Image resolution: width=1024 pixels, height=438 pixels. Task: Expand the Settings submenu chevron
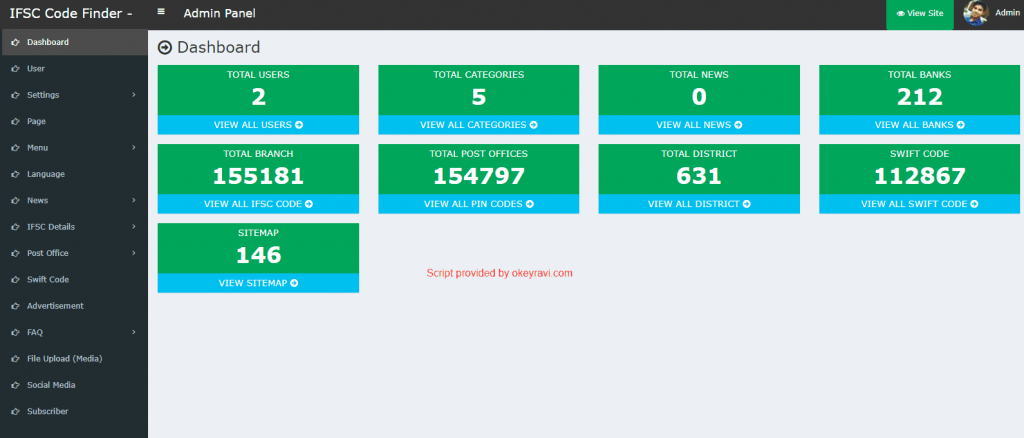point(134,95)
